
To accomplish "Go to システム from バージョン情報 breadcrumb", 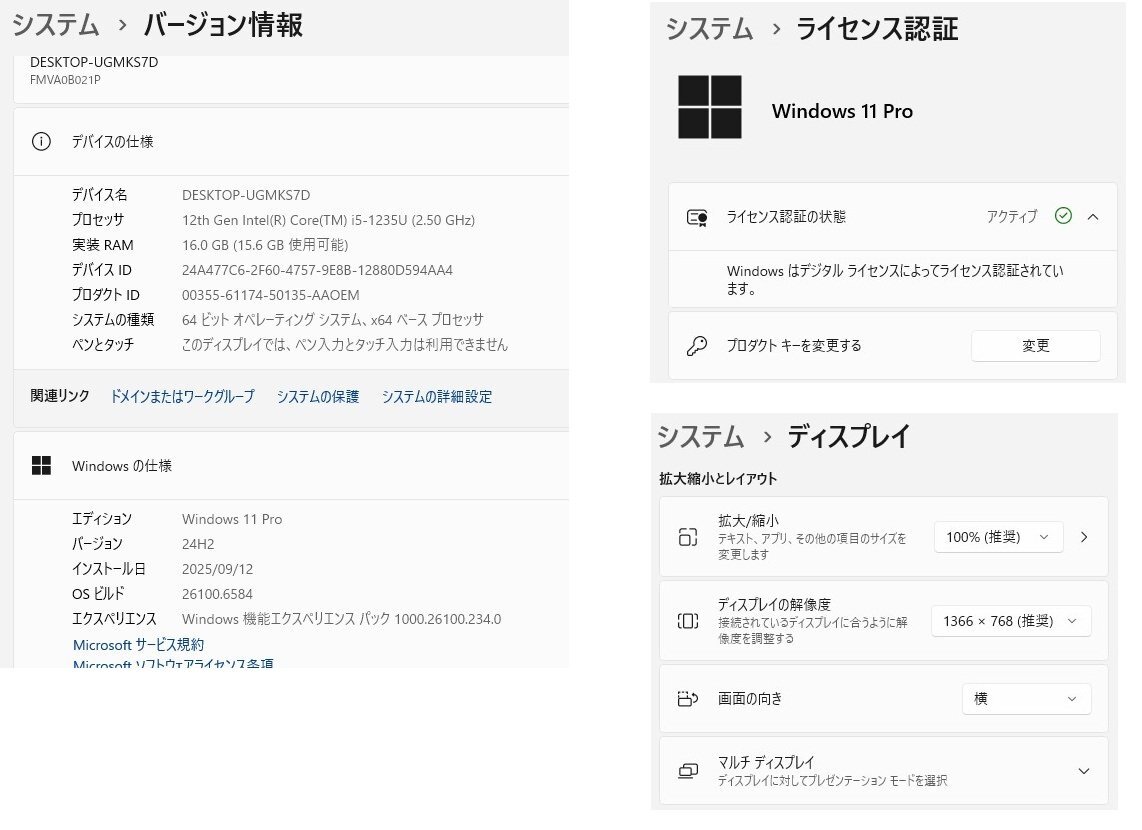I will point(55,25).
